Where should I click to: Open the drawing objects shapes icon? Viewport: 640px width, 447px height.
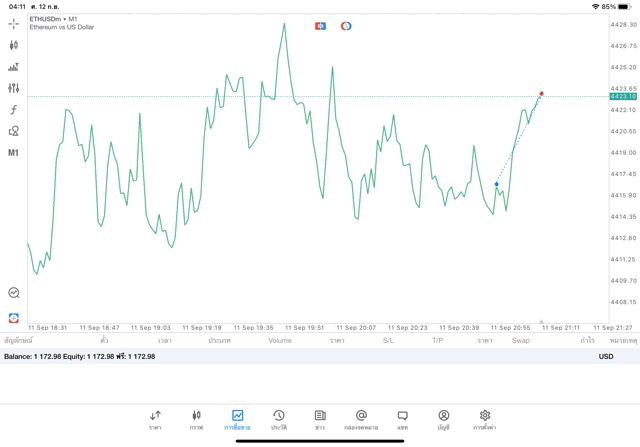14,131
